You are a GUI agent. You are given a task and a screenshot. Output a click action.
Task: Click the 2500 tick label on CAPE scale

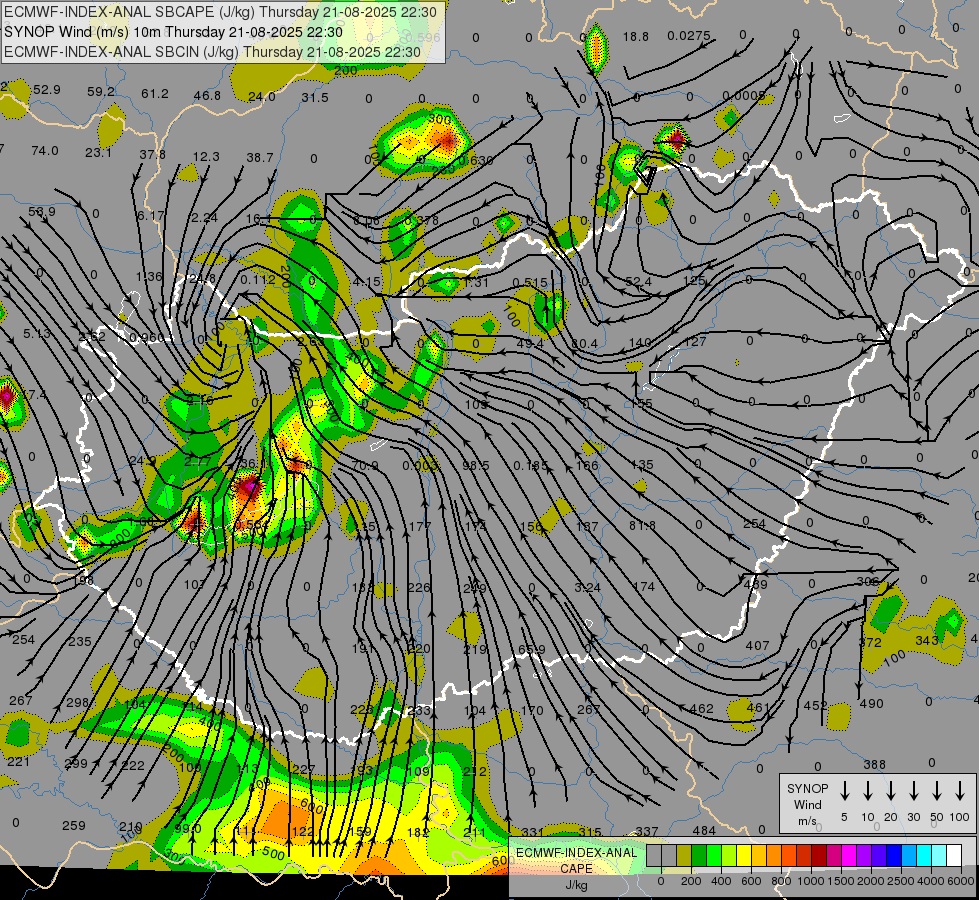pos(901,881)
